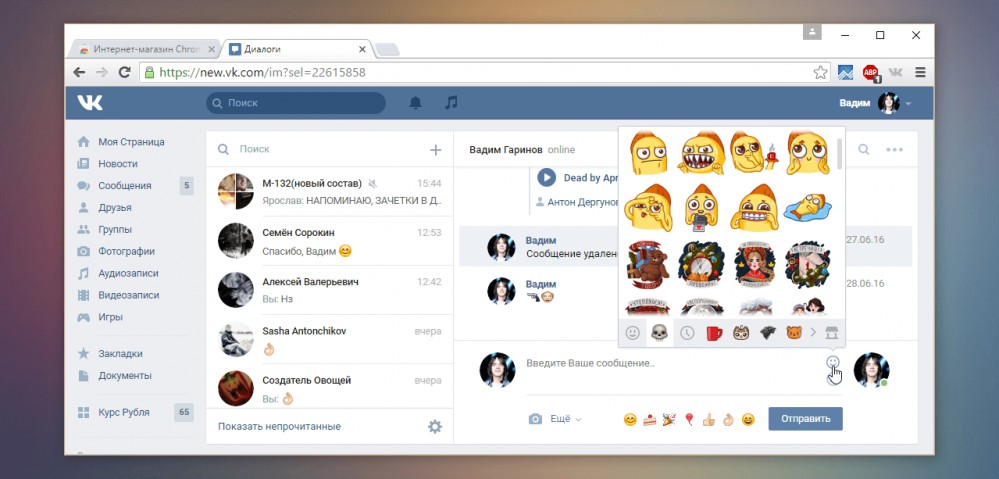Insert party popper quick emoji
This screenshot has height=479, width=999.
669,419
